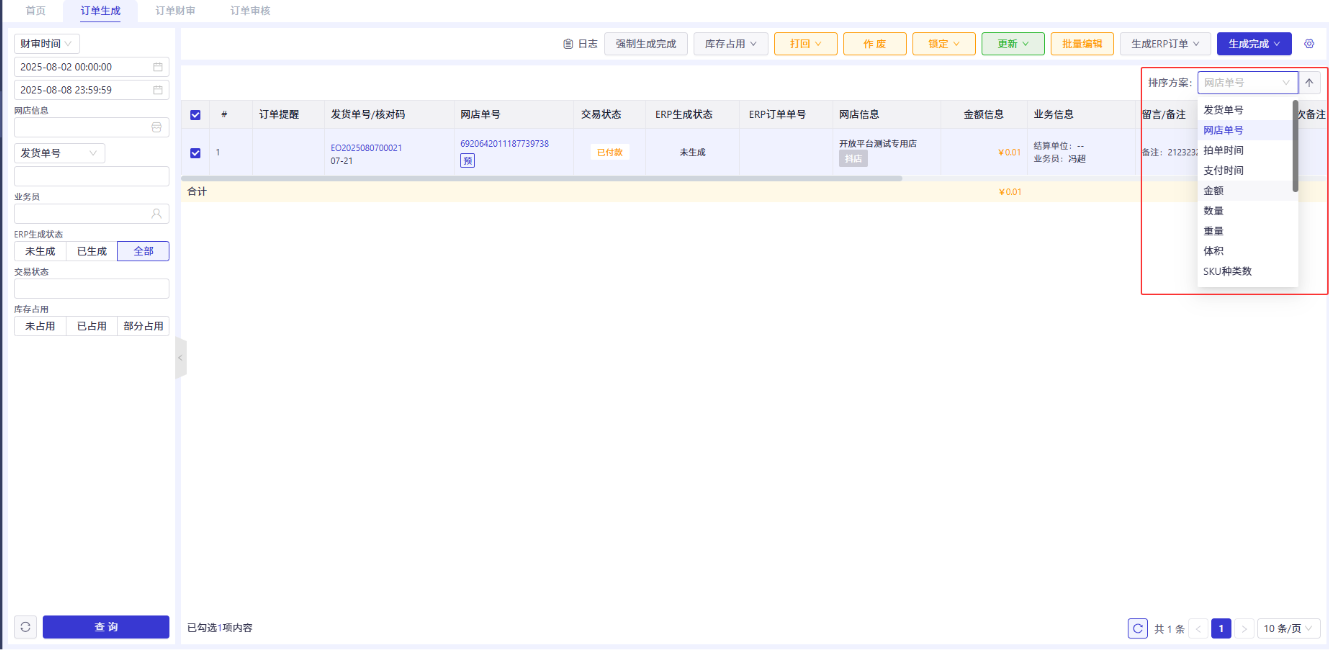This screenshot has height=650, width=1329.
Task: Choose 数量 sort option
Action: (x=1245, y=211)
